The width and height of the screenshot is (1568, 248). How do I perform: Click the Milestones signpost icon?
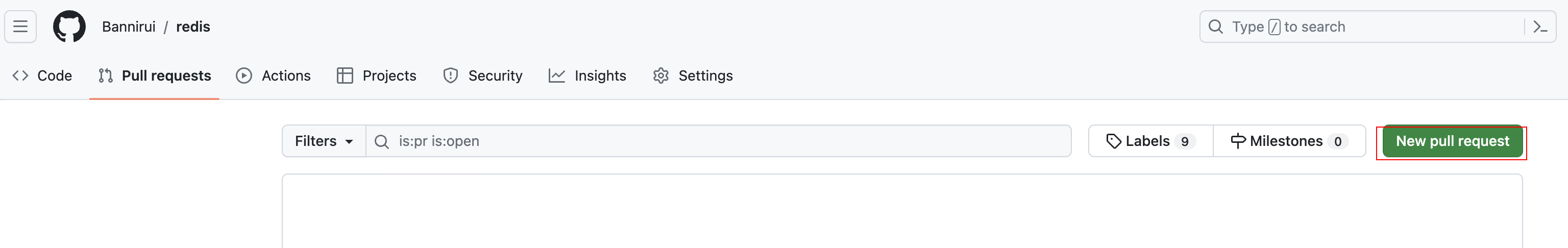coord(1237,142)
